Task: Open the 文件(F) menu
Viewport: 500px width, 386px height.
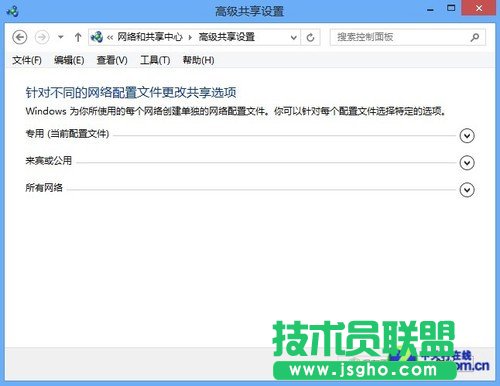Action: tap(27, 60)
